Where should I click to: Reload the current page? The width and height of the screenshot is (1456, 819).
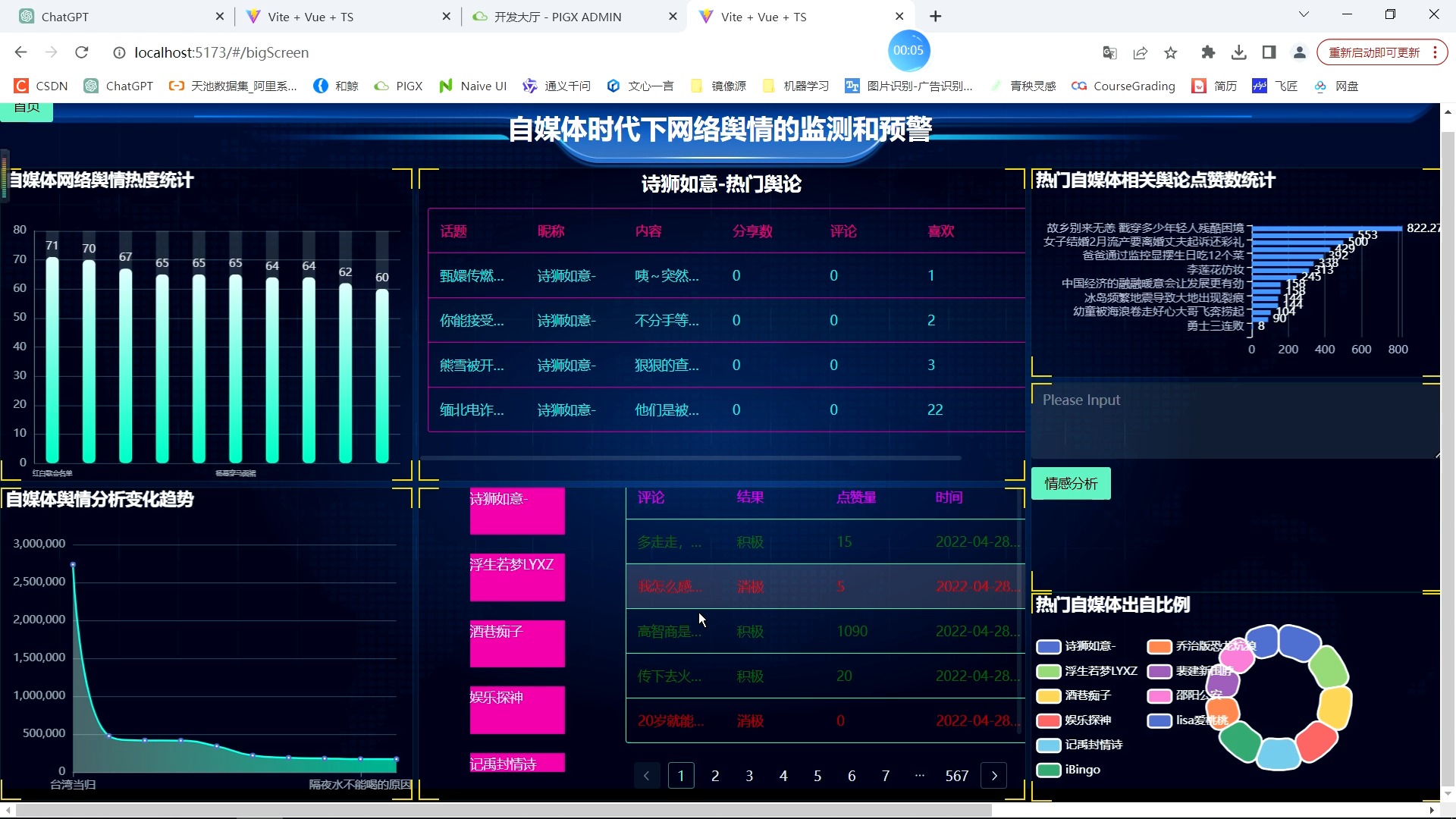click(x=82, y=52)
